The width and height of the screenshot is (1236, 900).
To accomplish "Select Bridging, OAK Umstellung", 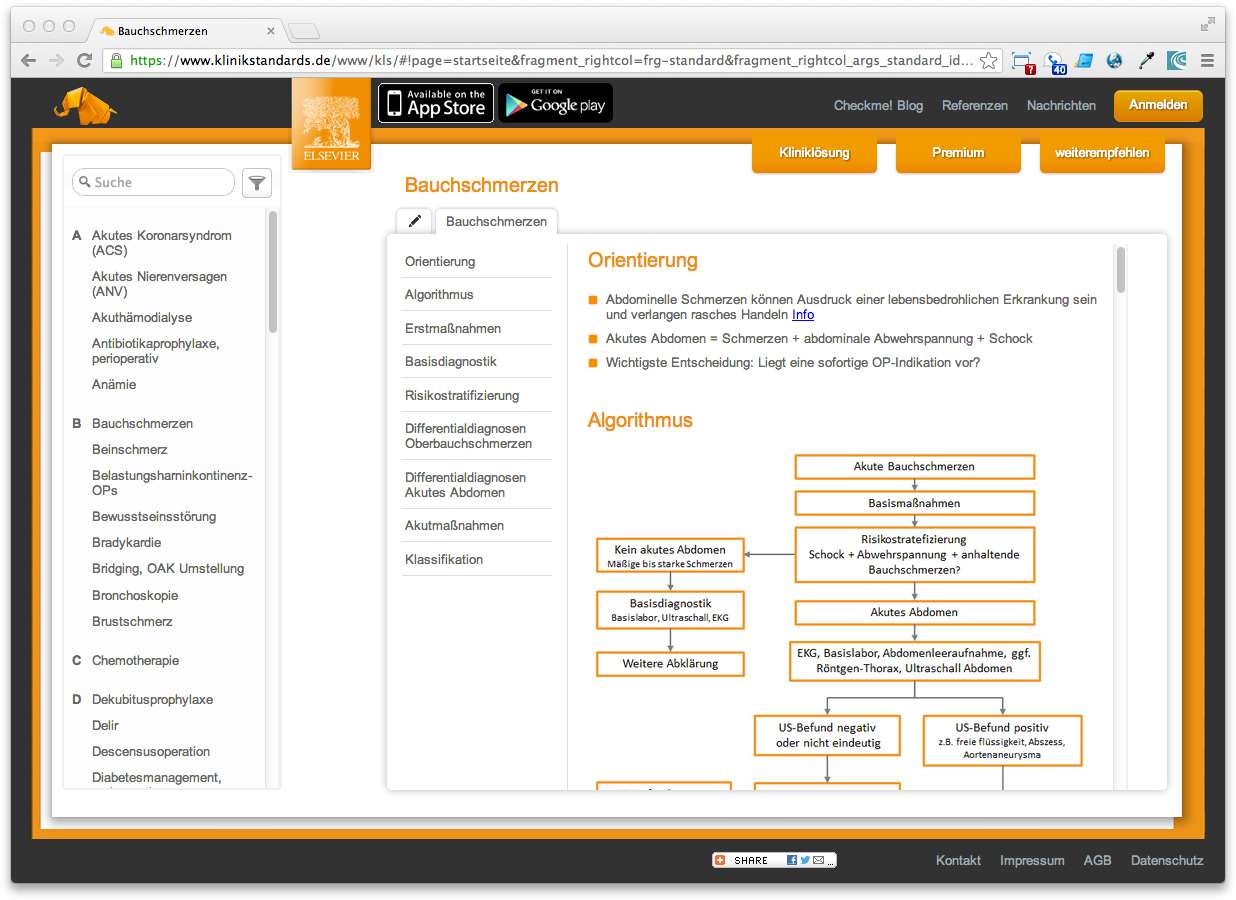I will pos(168,568).
